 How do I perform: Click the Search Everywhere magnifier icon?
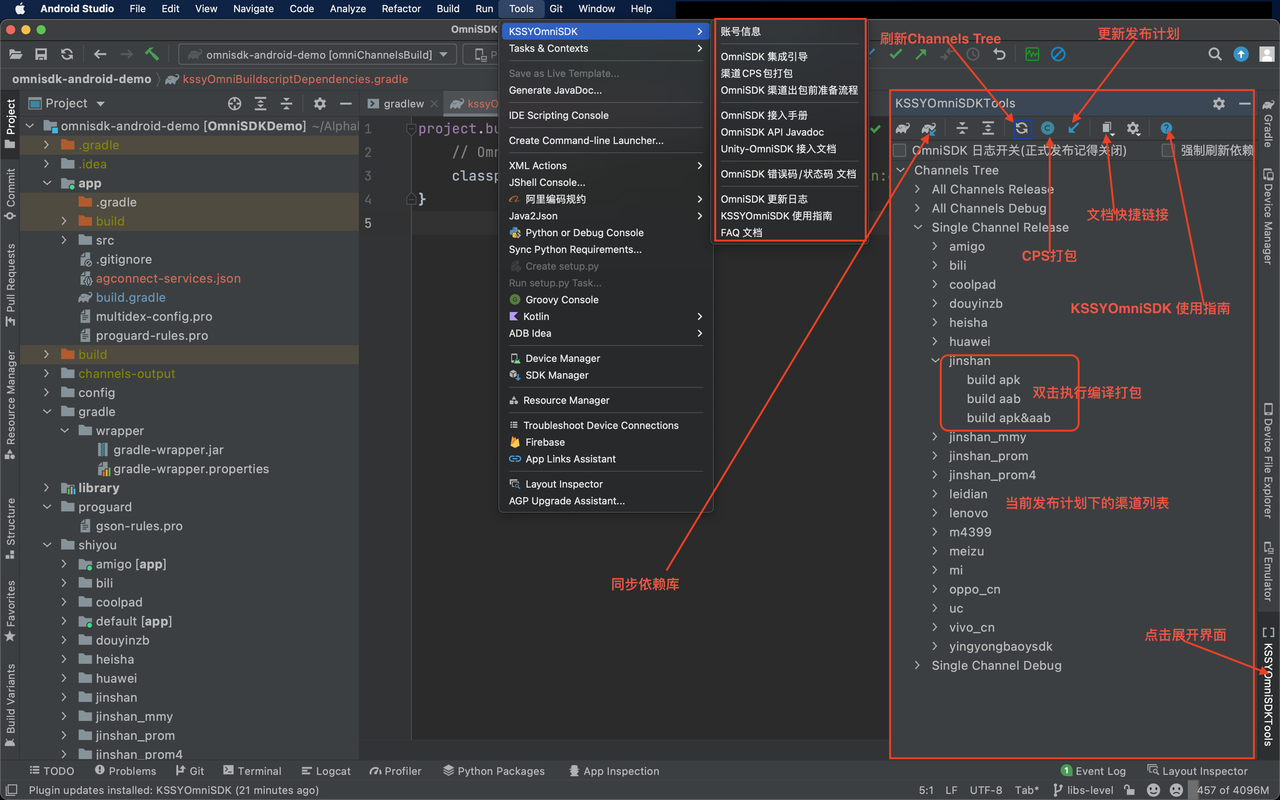(x=1215, y=54)
